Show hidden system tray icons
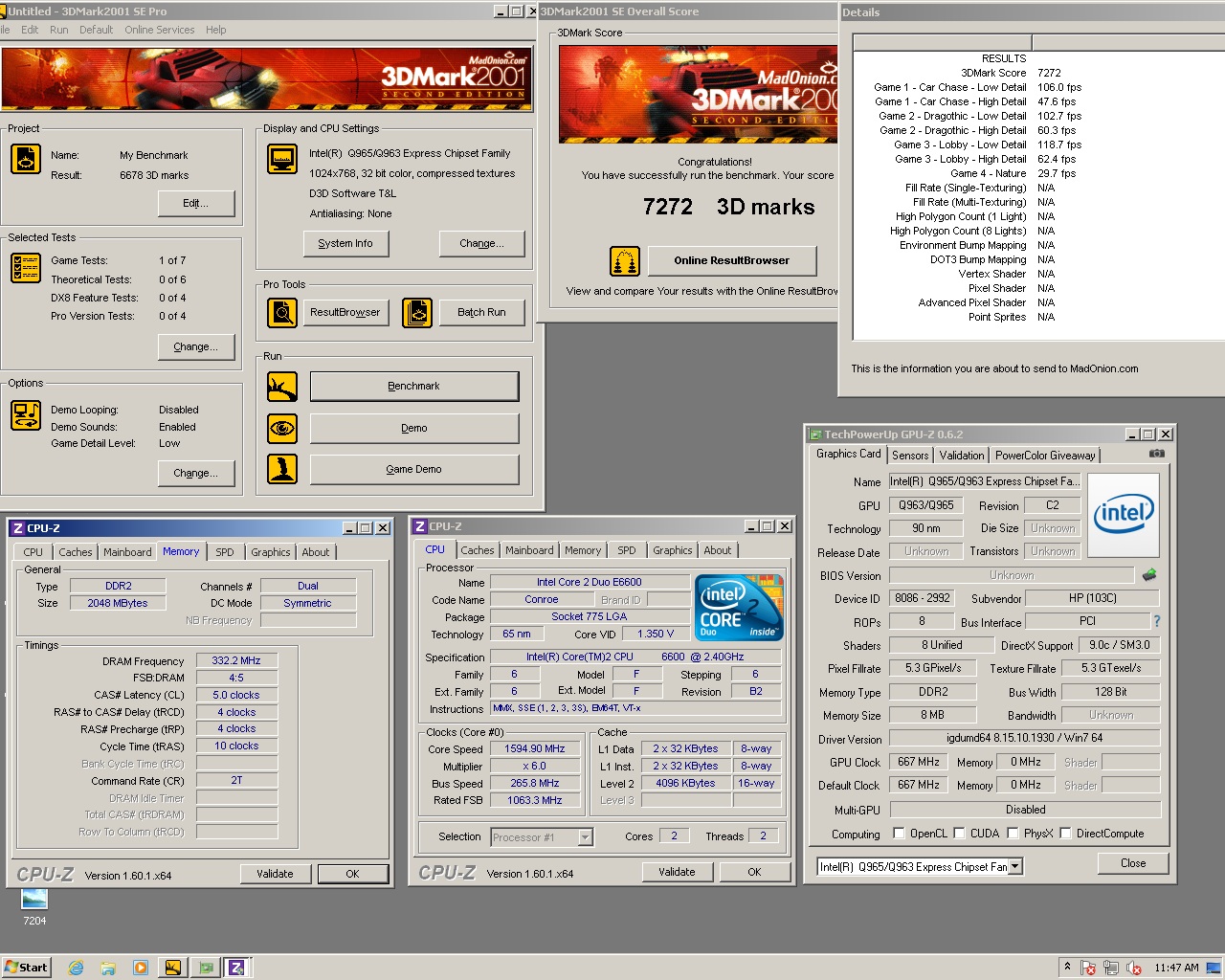Screen dimensions: 1225x980 pos(1067,967)
